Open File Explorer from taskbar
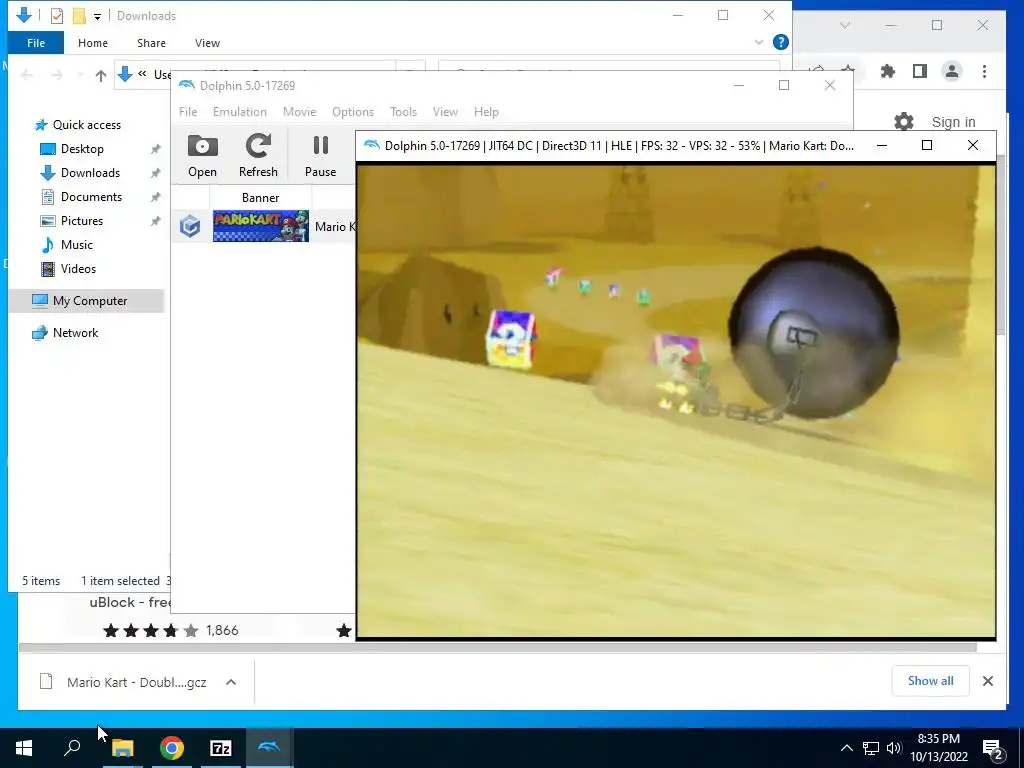This screenshot has width=1024, height=768. [122, 748]
